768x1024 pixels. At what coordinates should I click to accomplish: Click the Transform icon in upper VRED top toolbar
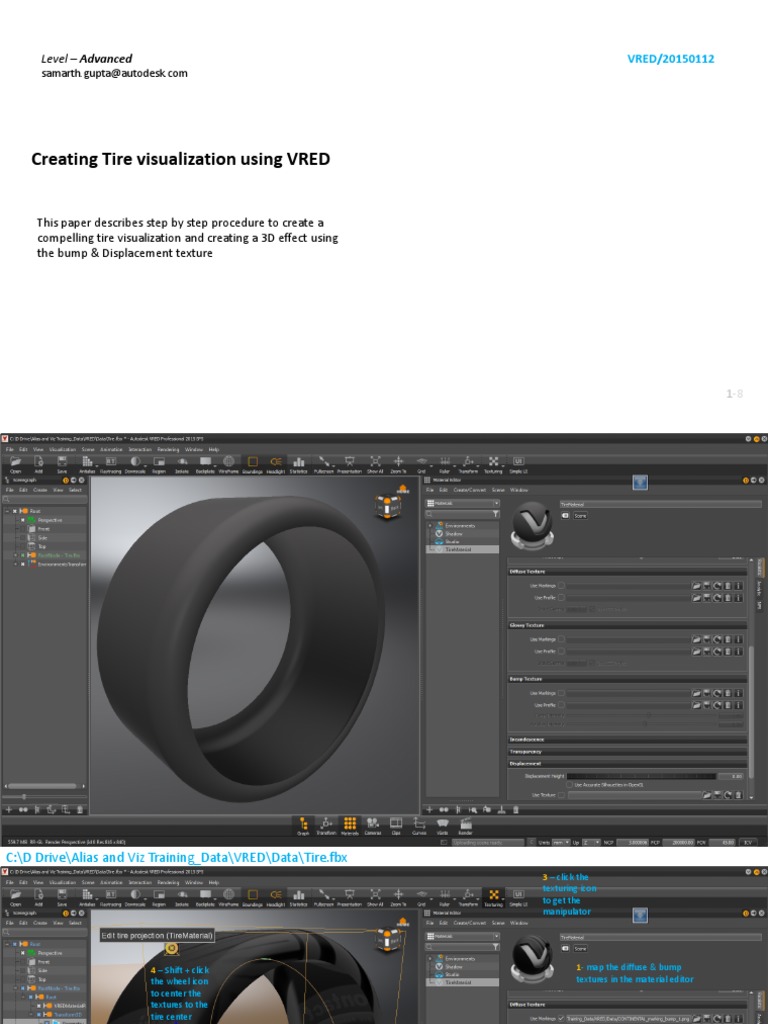(468, 463)
